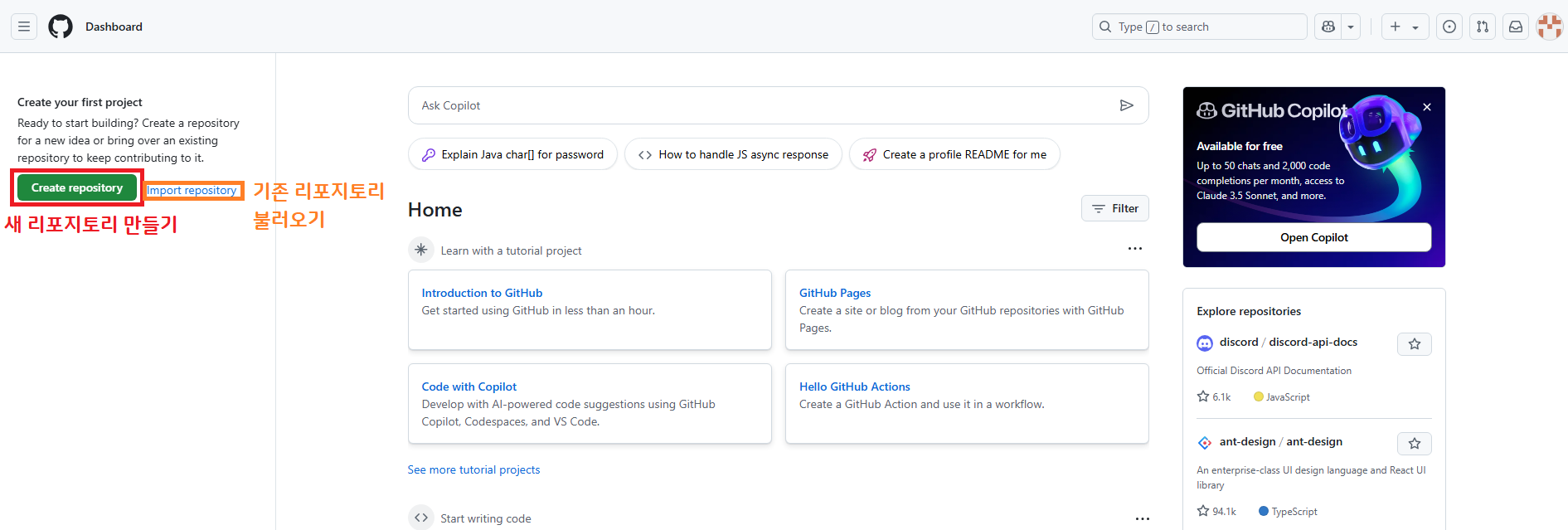Select How to handle JS async response

tap(733, 154)
